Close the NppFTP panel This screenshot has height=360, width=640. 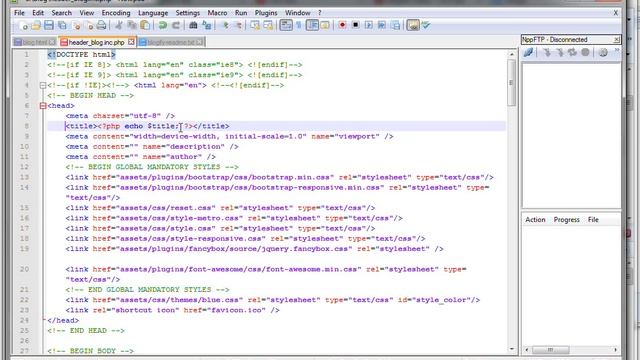point(616,40)
